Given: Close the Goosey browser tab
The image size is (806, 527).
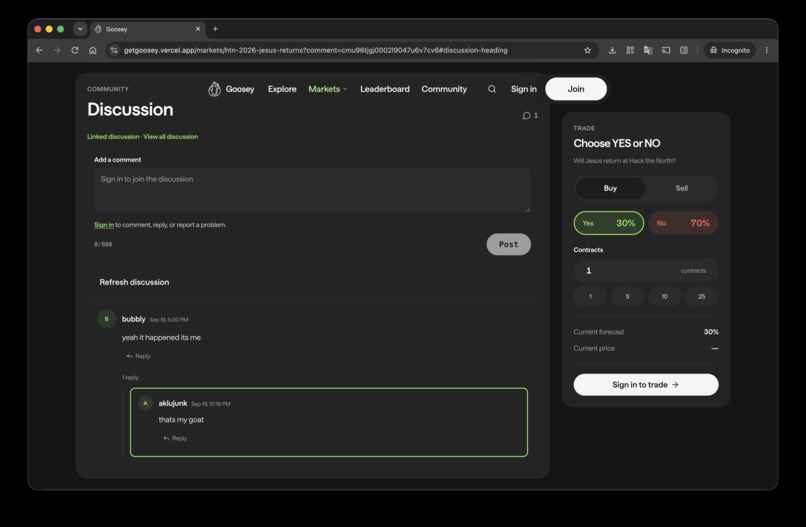Looking at the screenshot, I should pyautogui.click(x=198, y=29).
